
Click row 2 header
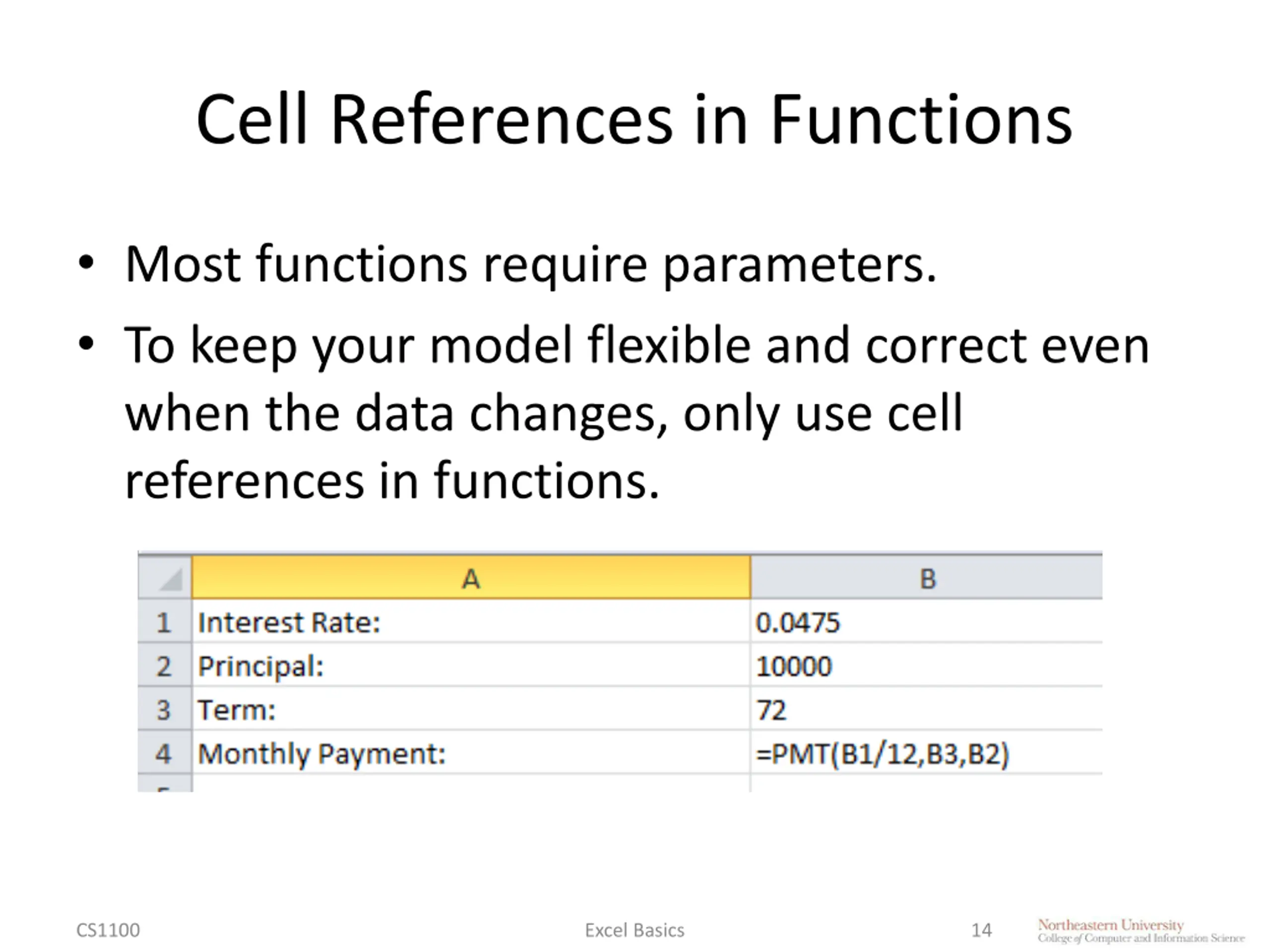click(x=164, y=666)
